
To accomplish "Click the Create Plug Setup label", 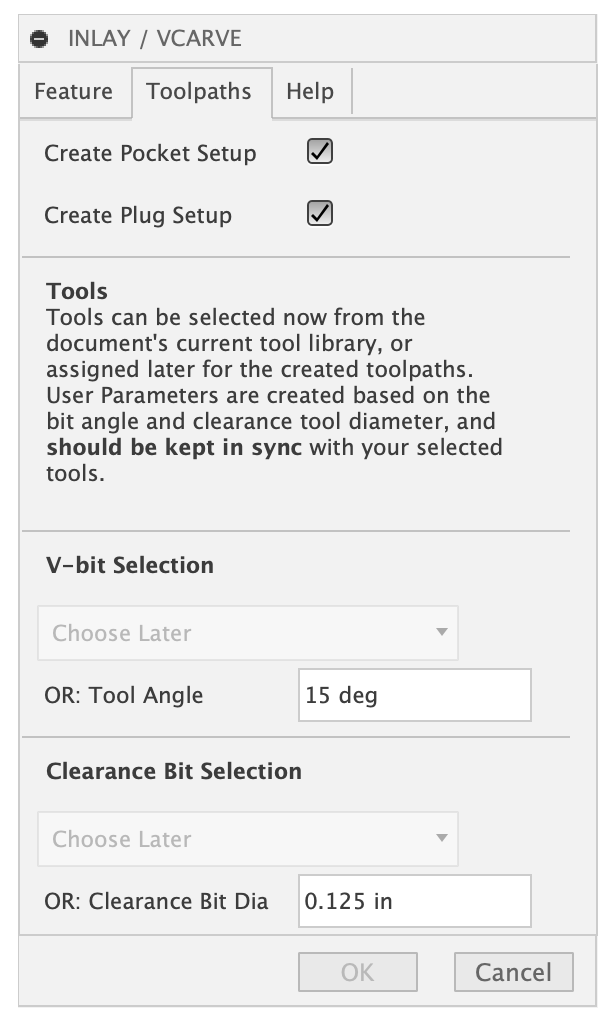I will click(x=138, y=216).
